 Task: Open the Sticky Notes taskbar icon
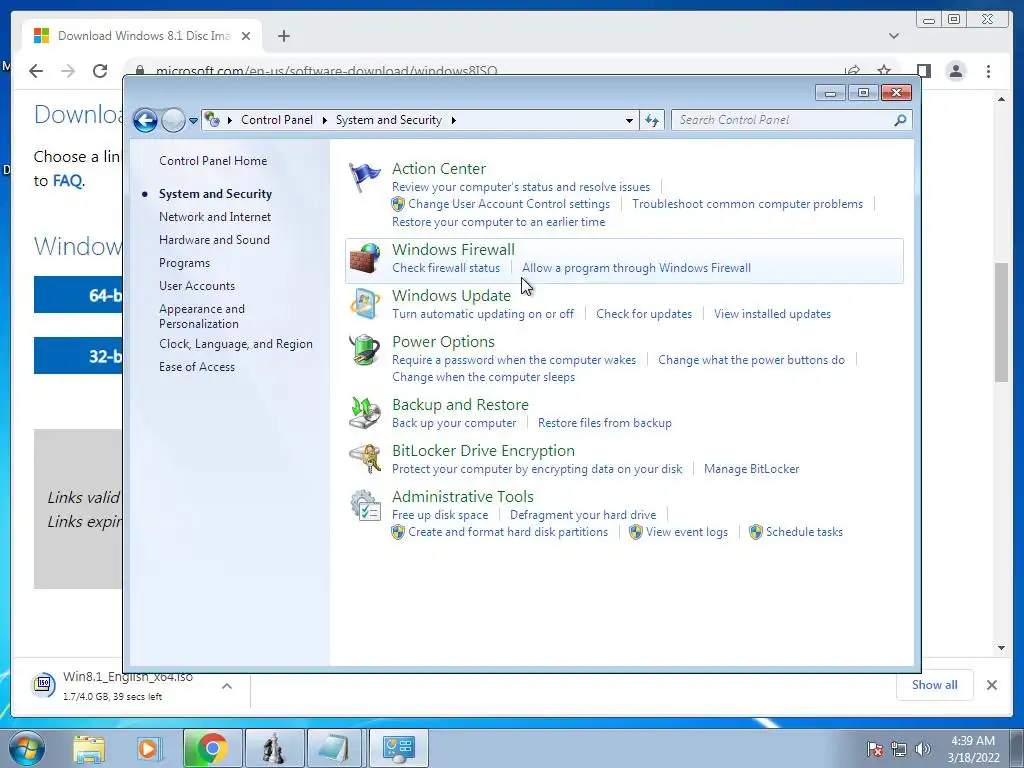[x=333, y=748]
